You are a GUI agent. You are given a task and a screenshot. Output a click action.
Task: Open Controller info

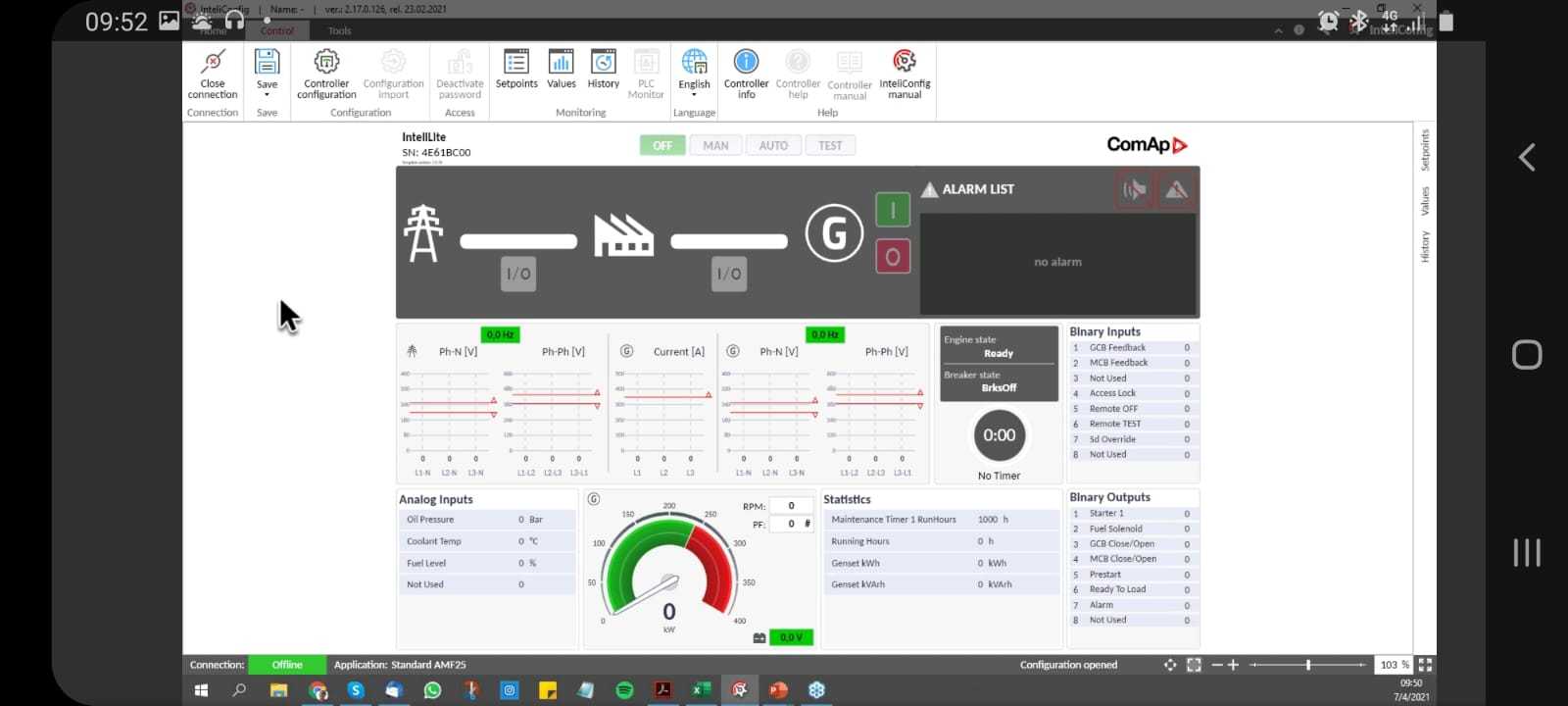click(x=746, y=63)
